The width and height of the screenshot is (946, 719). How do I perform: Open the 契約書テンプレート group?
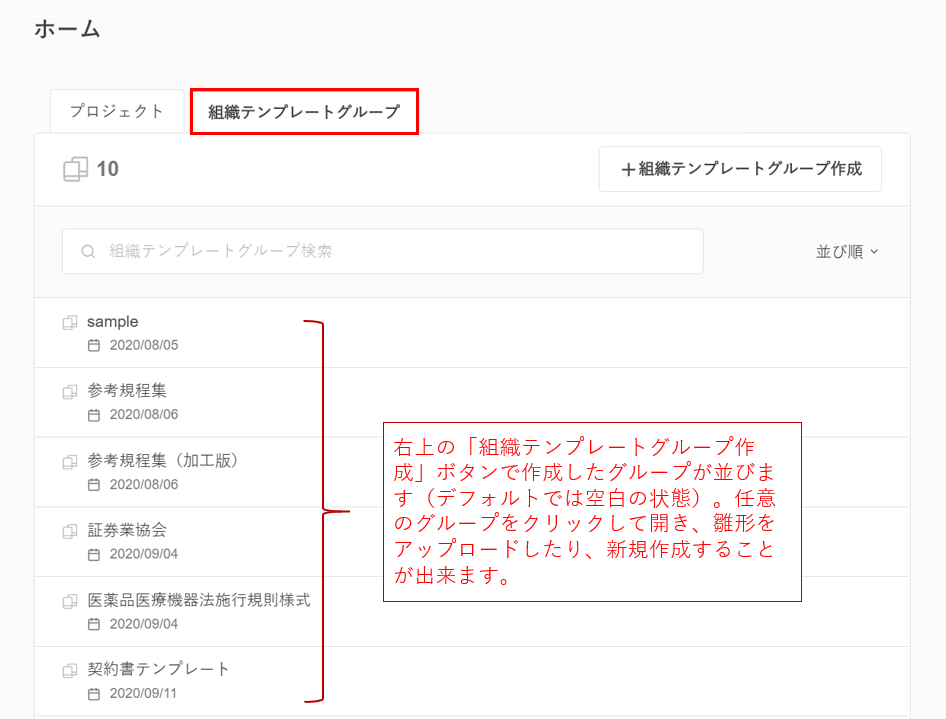click(159, 669)
